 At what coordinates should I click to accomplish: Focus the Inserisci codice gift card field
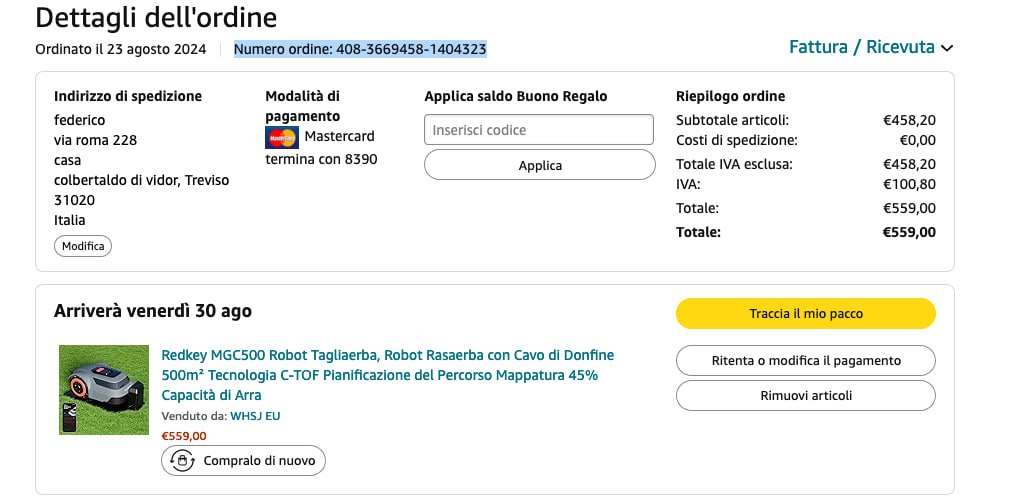539,130
